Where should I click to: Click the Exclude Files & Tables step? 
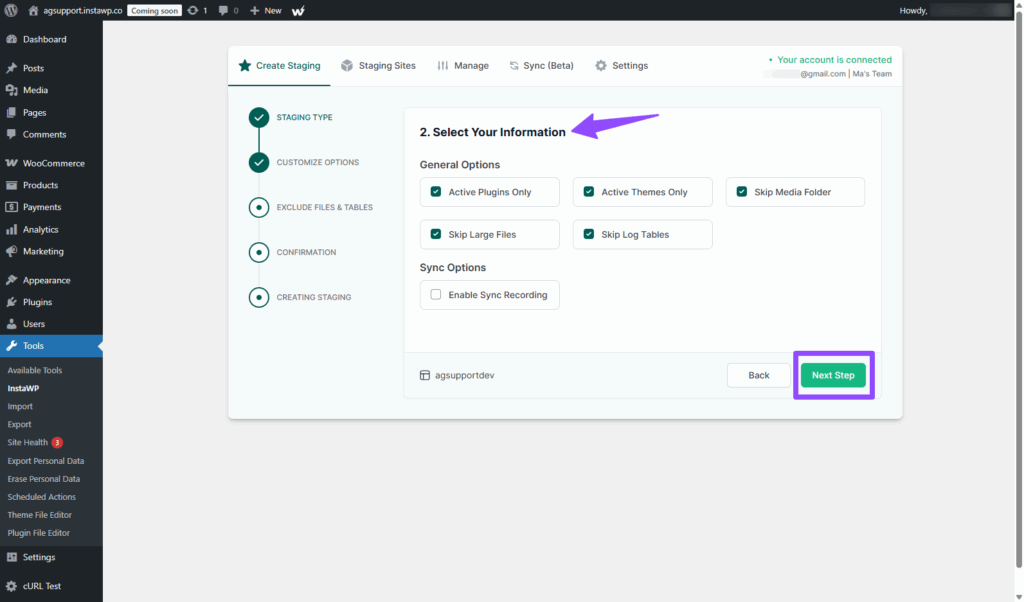(259, 207)
